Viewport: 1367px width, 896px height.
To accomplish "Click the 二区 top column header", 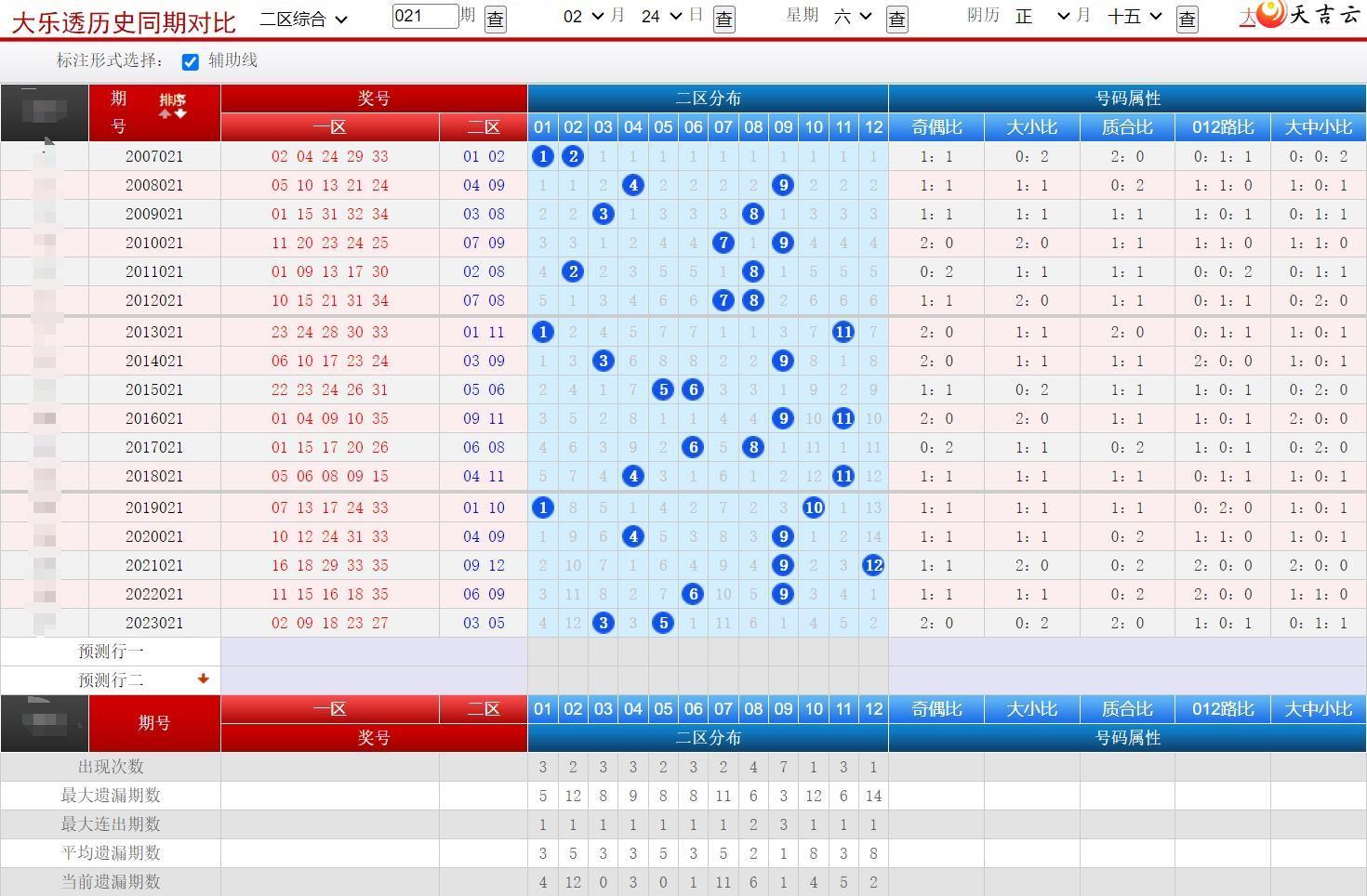I will coord(484,127).
